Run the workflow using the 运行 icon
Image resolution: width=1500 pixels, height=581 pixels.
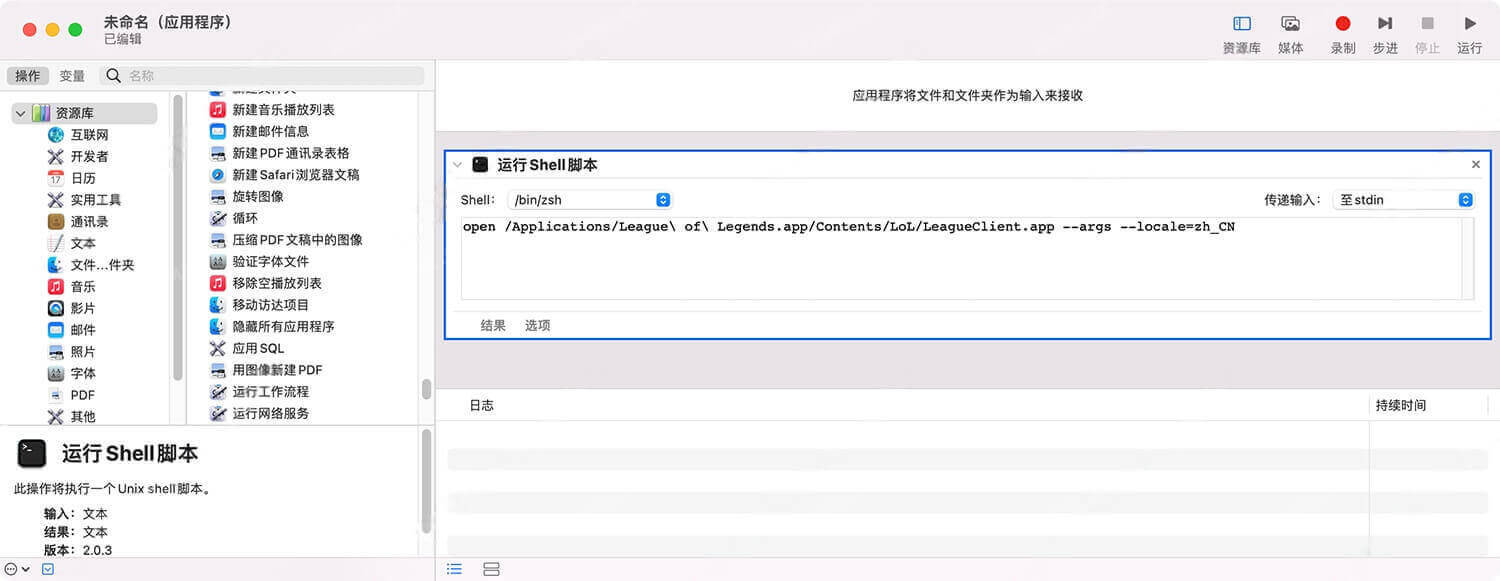click(x=1470, y=25)
